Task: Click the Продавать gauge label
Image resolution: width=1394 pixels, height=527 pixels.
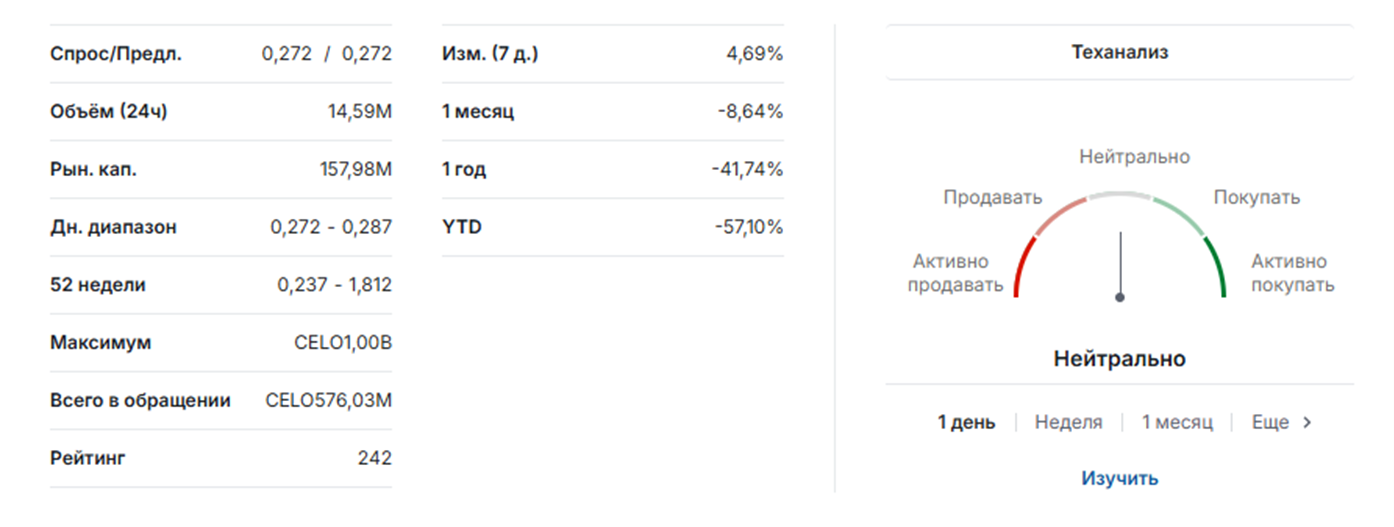Action: (992, 197)
